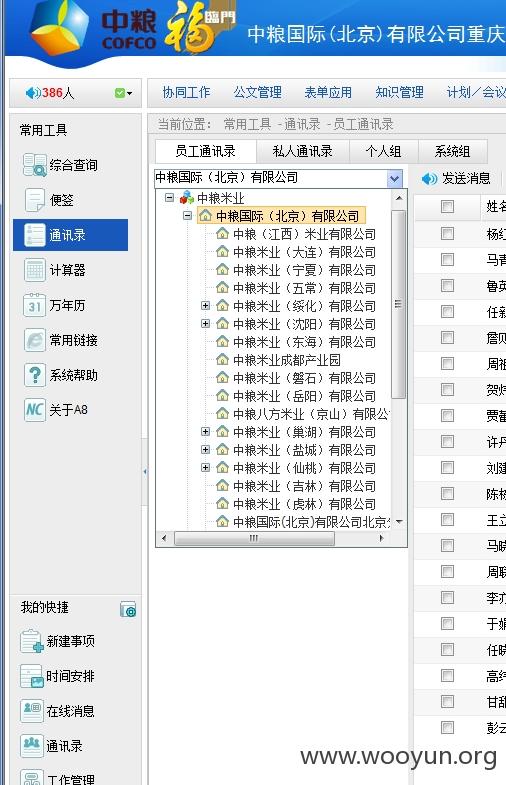Select 中粮米业（大连）有限公司 in tree
This screenshot has width=506, height=785.
coord(304,252)
